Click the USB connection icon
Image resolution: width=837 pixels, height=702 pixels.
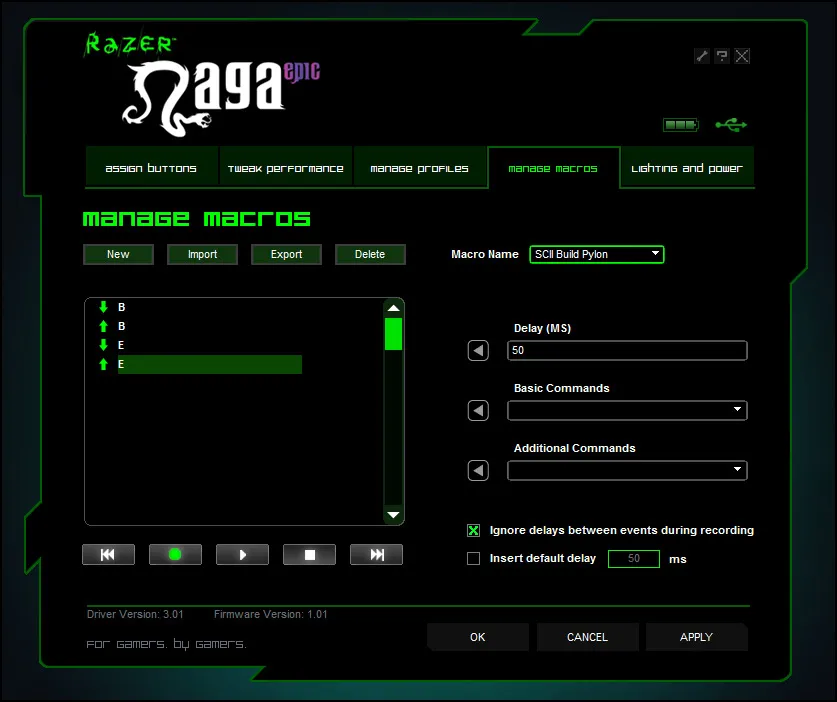731,125
